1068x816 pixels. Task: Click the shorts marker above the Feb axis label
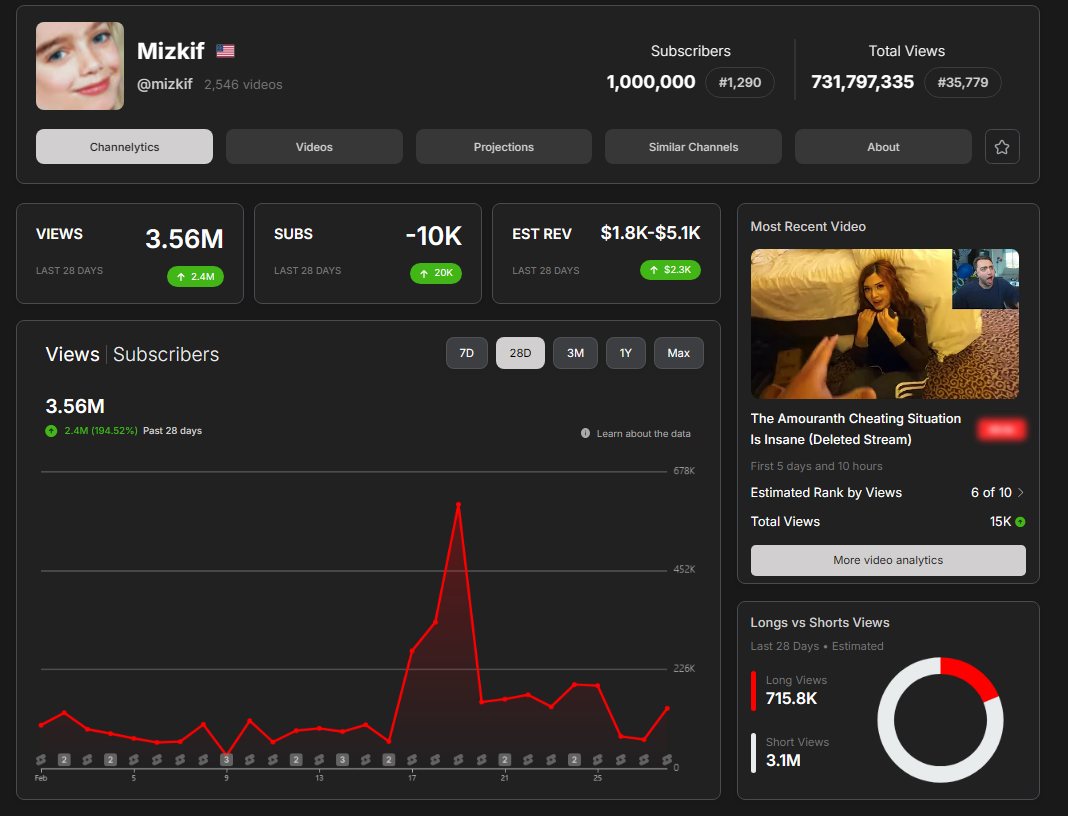click(41, 759)
